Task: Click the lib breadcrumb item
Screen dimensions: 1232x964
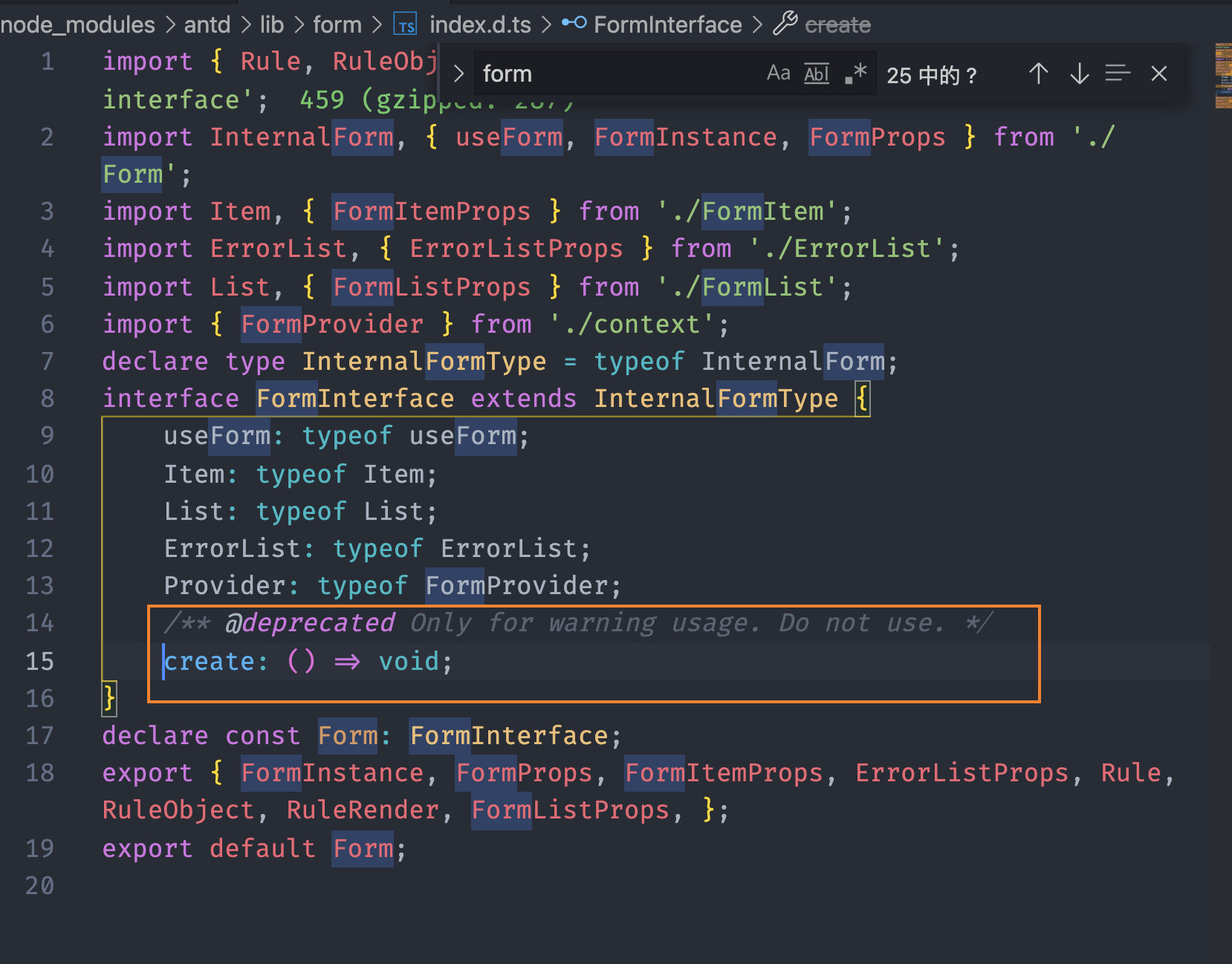Action: [270, 24]
